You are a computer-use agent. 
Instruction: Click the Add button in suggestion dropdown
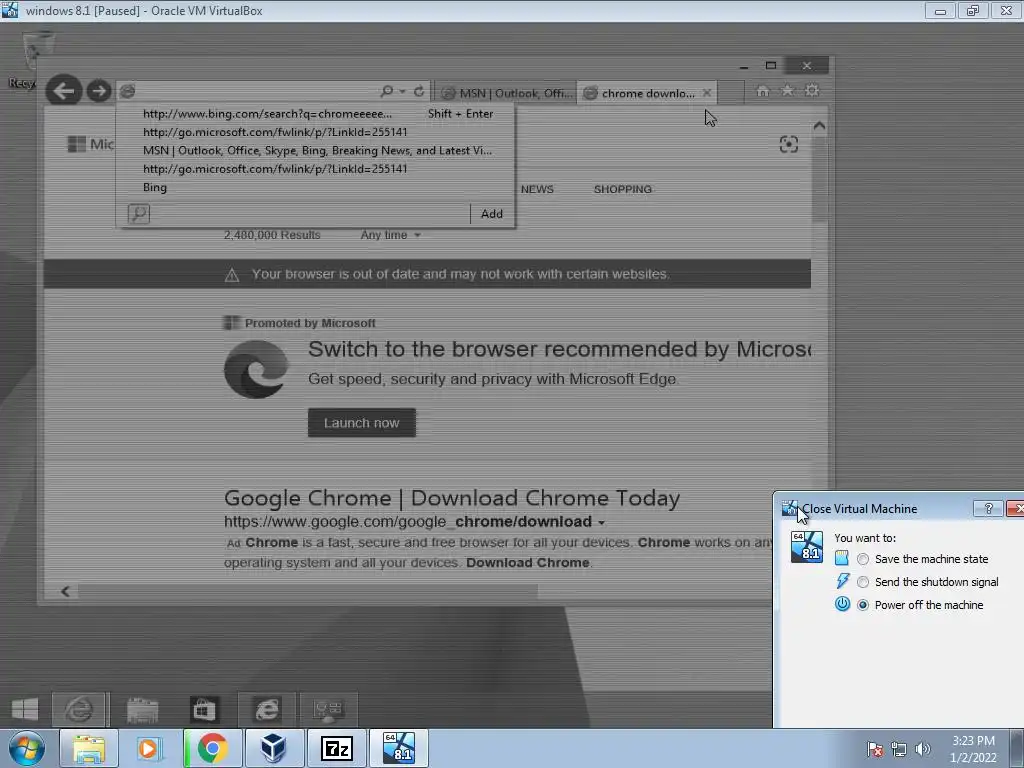coord(492,214)
